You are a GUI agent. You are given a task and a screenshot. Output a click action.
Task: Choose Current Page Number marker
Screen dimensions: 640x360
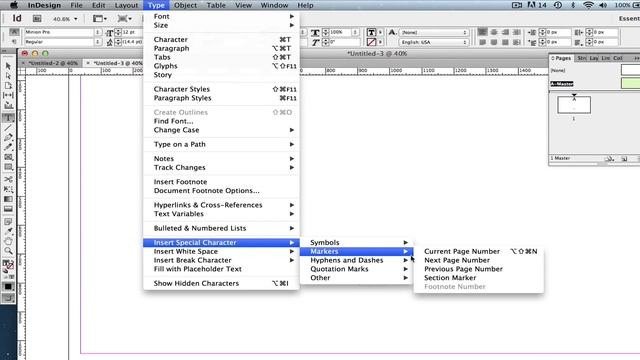(478, 251)
